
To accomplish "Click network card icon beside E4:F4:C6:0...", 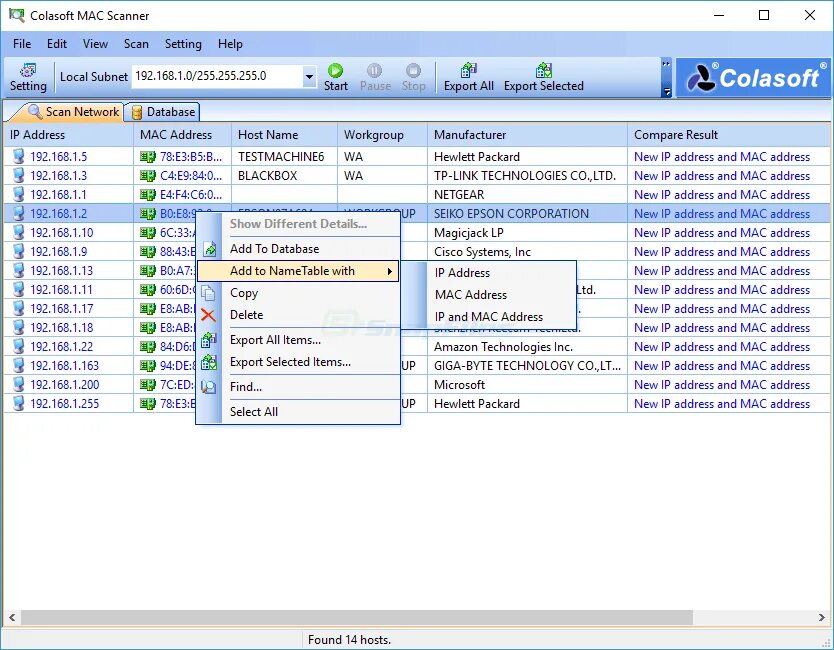I will (x=148, y=195).
